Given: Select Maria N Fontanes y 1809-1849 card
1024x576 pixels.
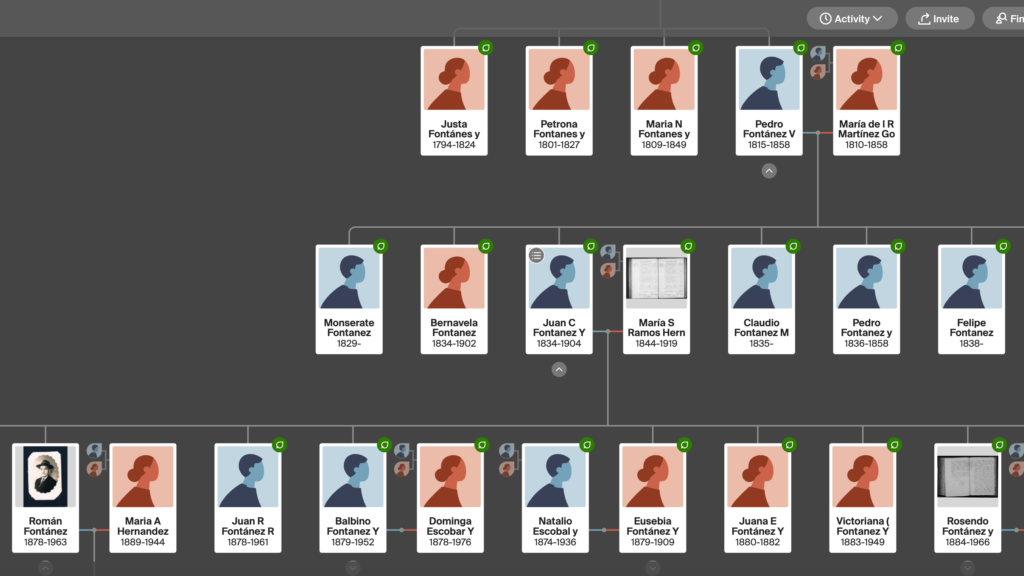Looking at the screenshot, I should (664, 101).
